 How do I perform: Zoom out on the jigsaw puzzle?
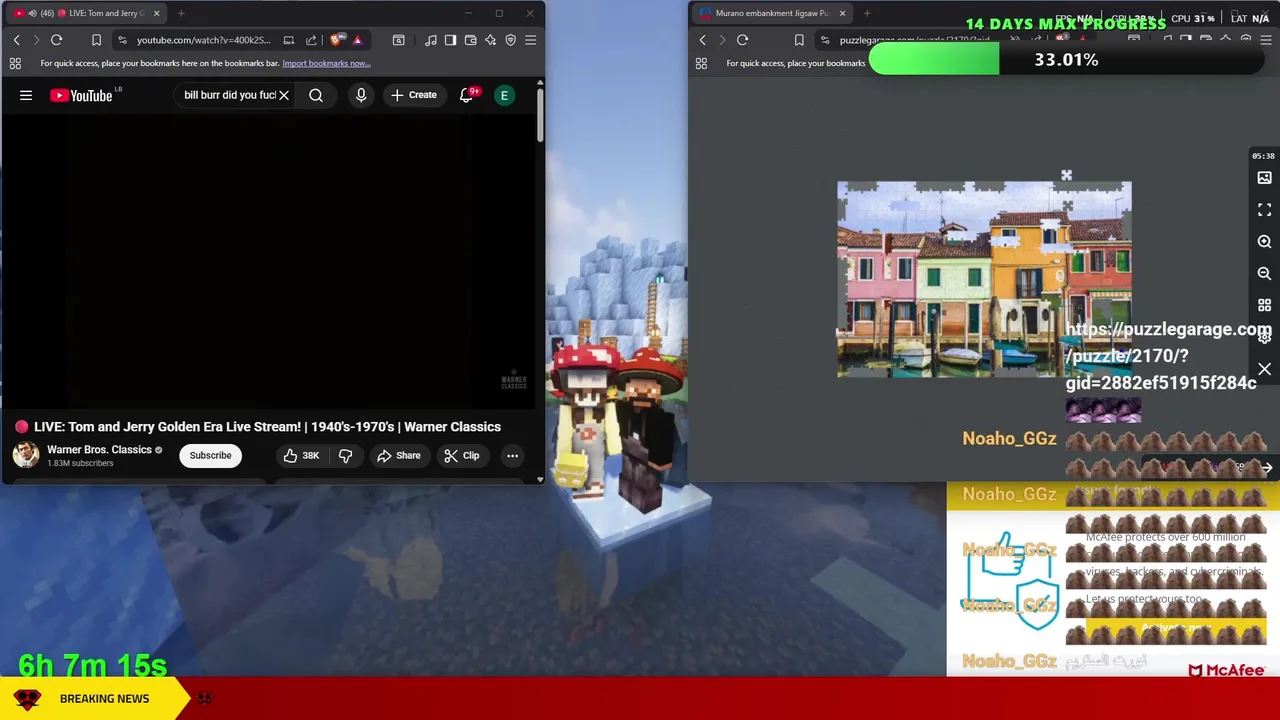click(1264, 273)
